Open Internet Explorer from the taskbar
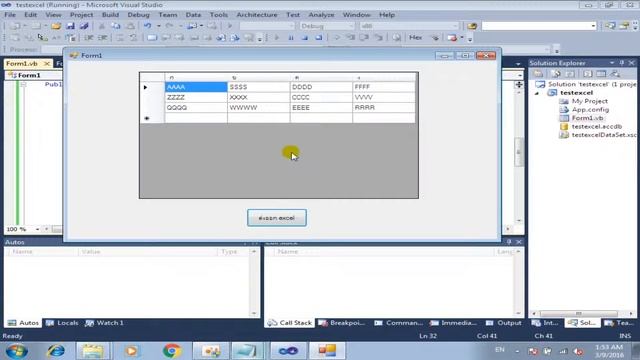This screenshot has width=640, height=360. pyautogui.click(x=56, y=351)
